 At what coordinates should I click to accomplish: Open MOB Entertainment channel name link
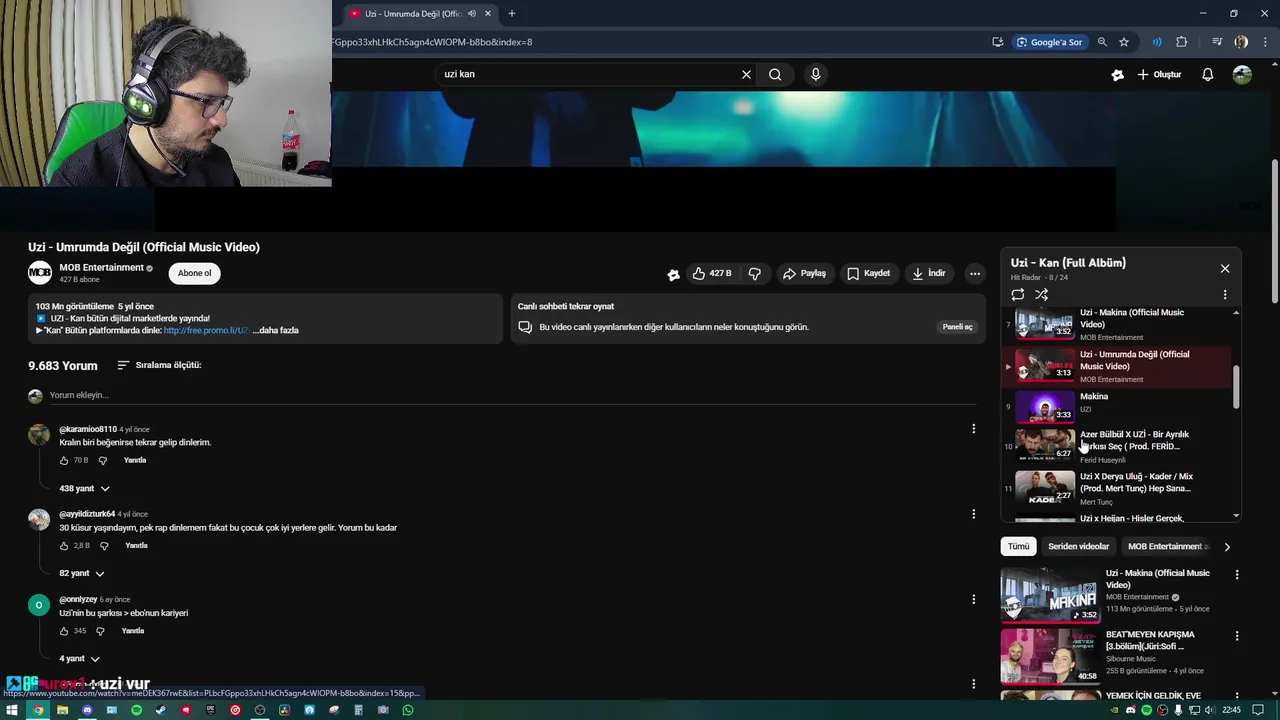pyautogui.click(x=101, y=268)
